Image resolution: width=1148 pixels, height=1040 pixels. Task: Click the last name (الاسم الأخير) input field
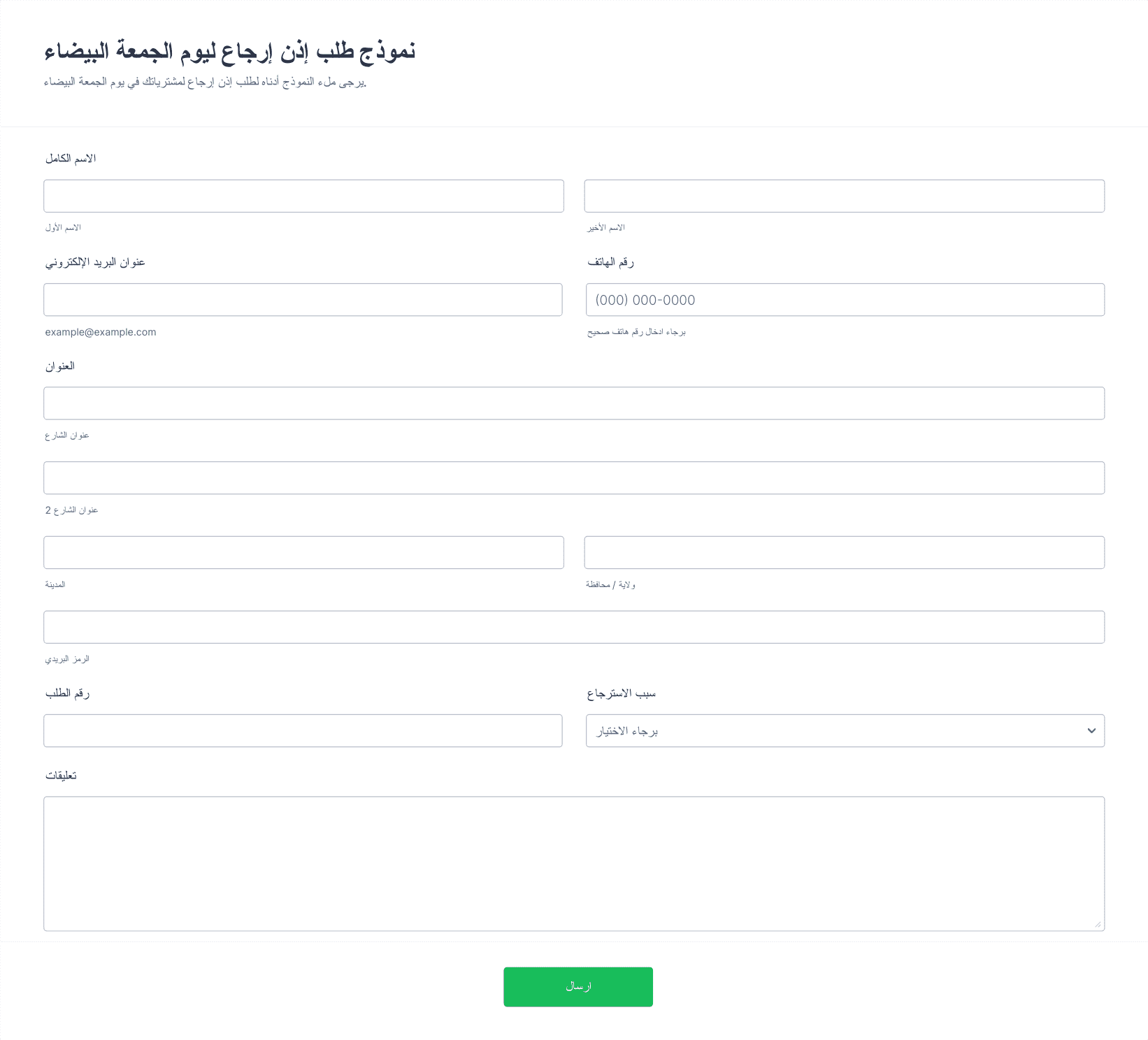point(845,196)
